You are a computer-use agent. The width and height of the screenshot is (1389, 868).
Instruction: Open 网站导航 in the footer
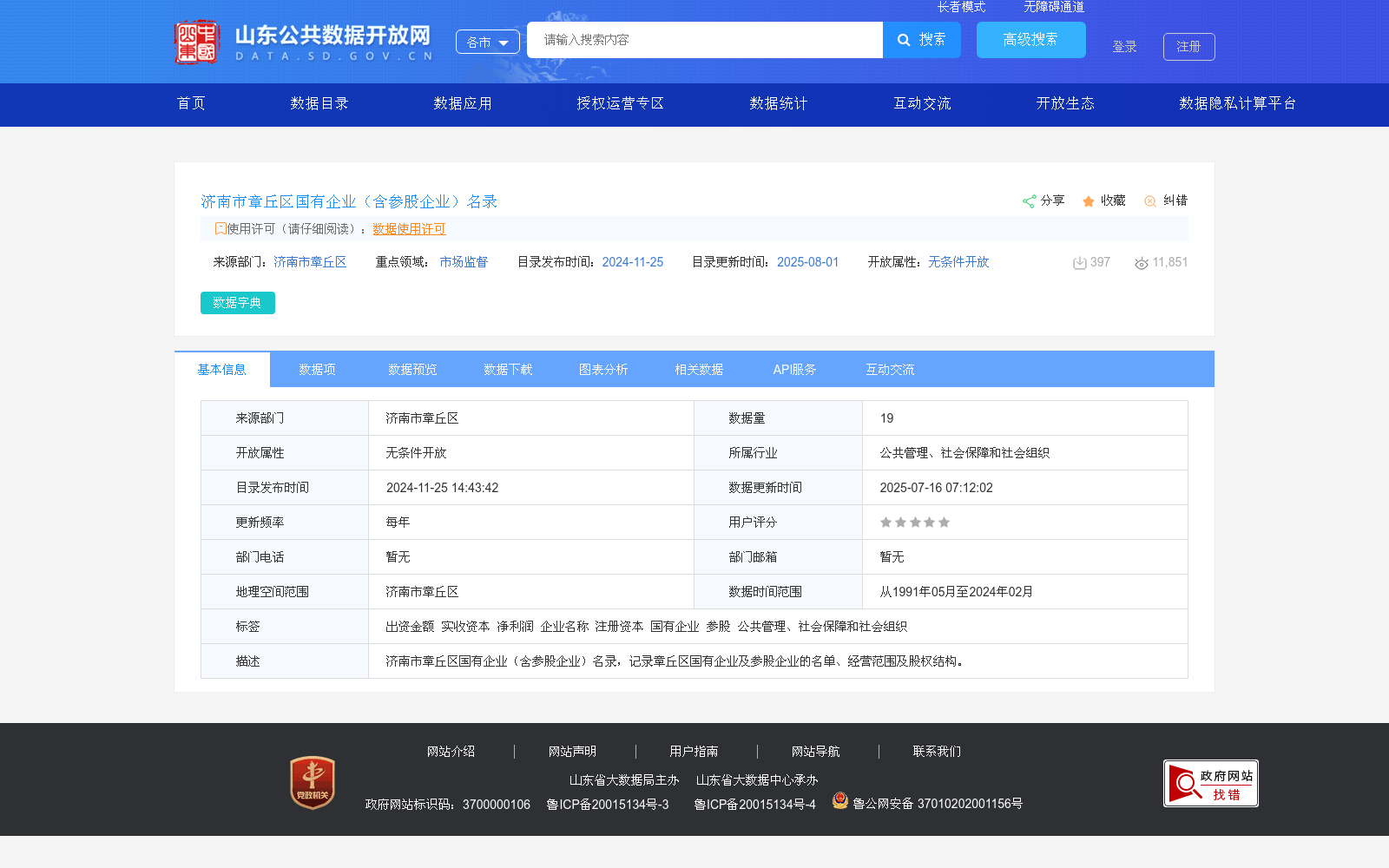(816, 752)
